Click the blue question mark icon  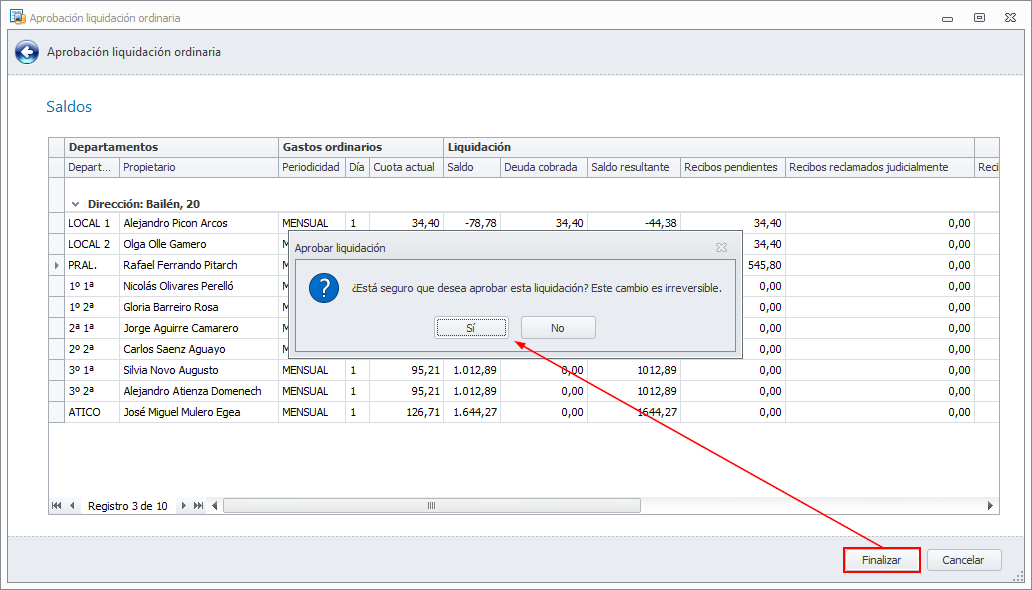pos(323,288)
